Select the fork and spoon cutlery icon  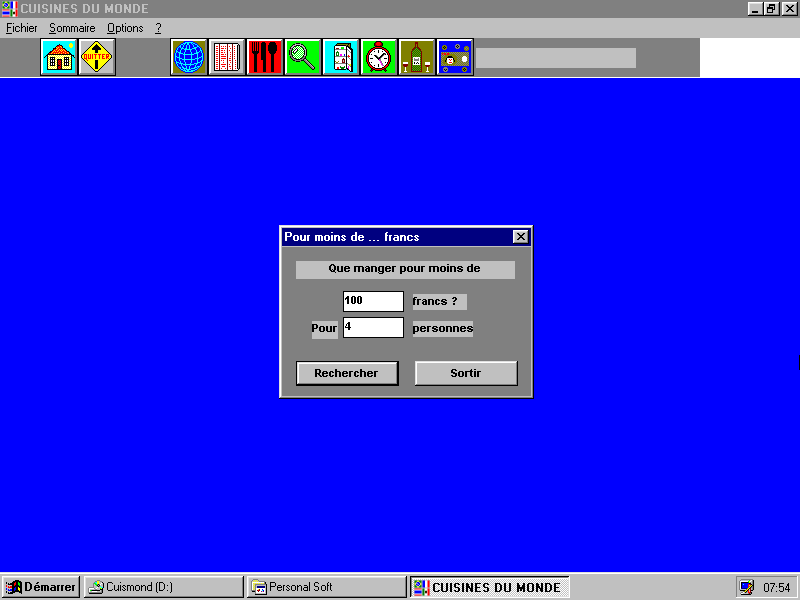coord(265,57)
